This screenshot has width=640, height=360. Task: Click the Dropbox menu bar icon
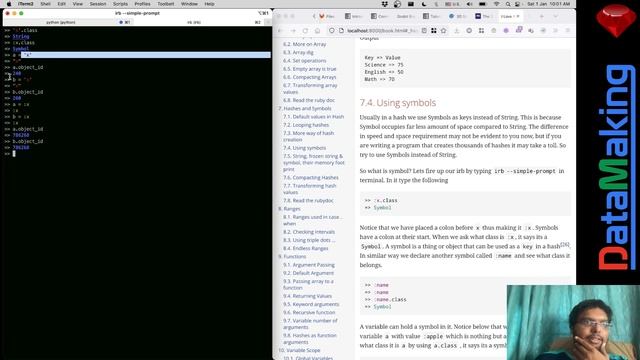[384, 4]
